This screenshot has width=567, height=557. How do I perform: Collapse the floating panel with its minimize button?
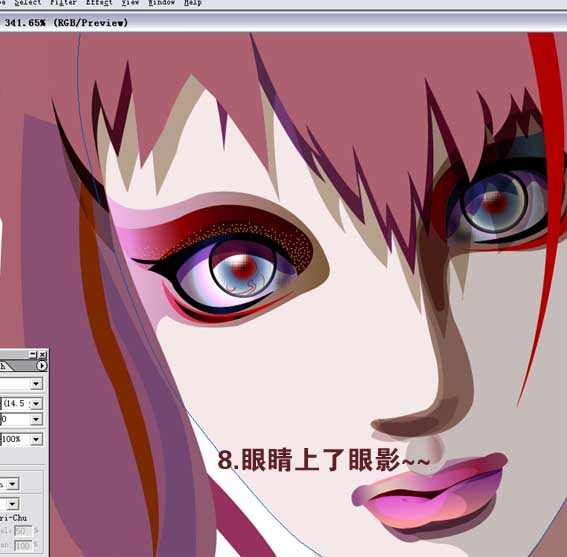coord(33,354)
